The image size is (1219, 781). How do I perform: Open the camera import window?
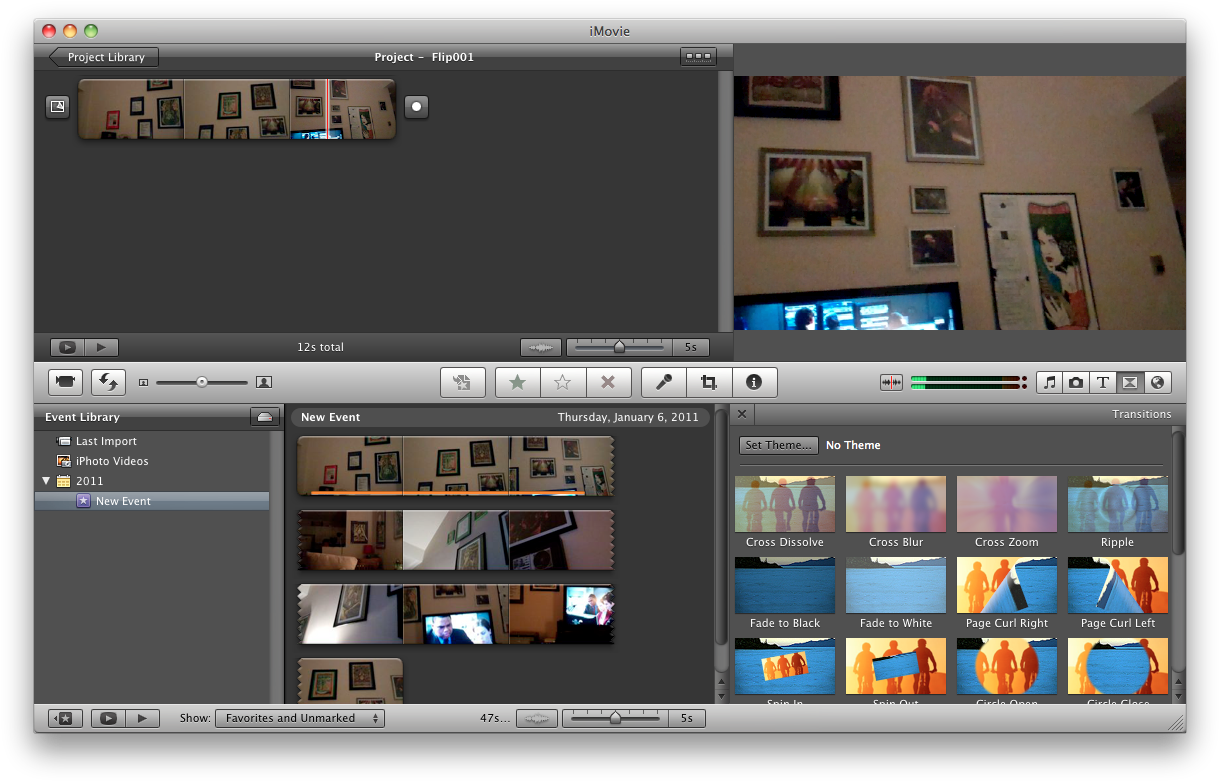coord(64,382)
